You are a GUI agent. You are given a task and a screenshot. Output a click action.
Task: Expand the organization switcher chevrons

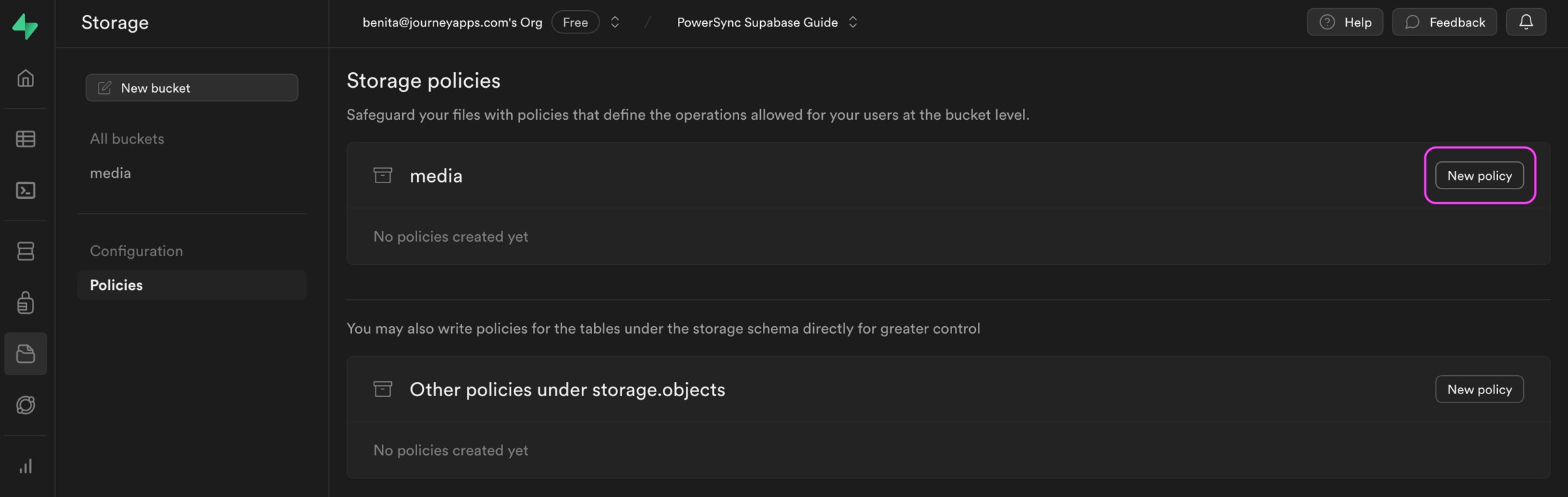615,22
